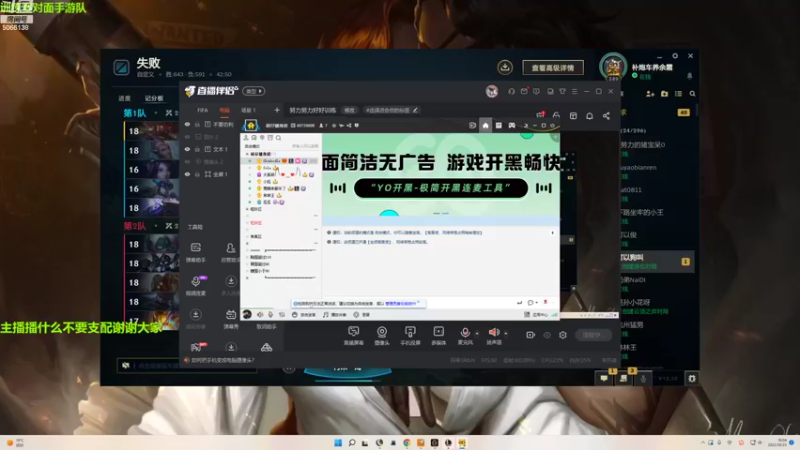Expand speaker options arrow
This screenshot has width=800, height=450.
click(x=506, y=334)
